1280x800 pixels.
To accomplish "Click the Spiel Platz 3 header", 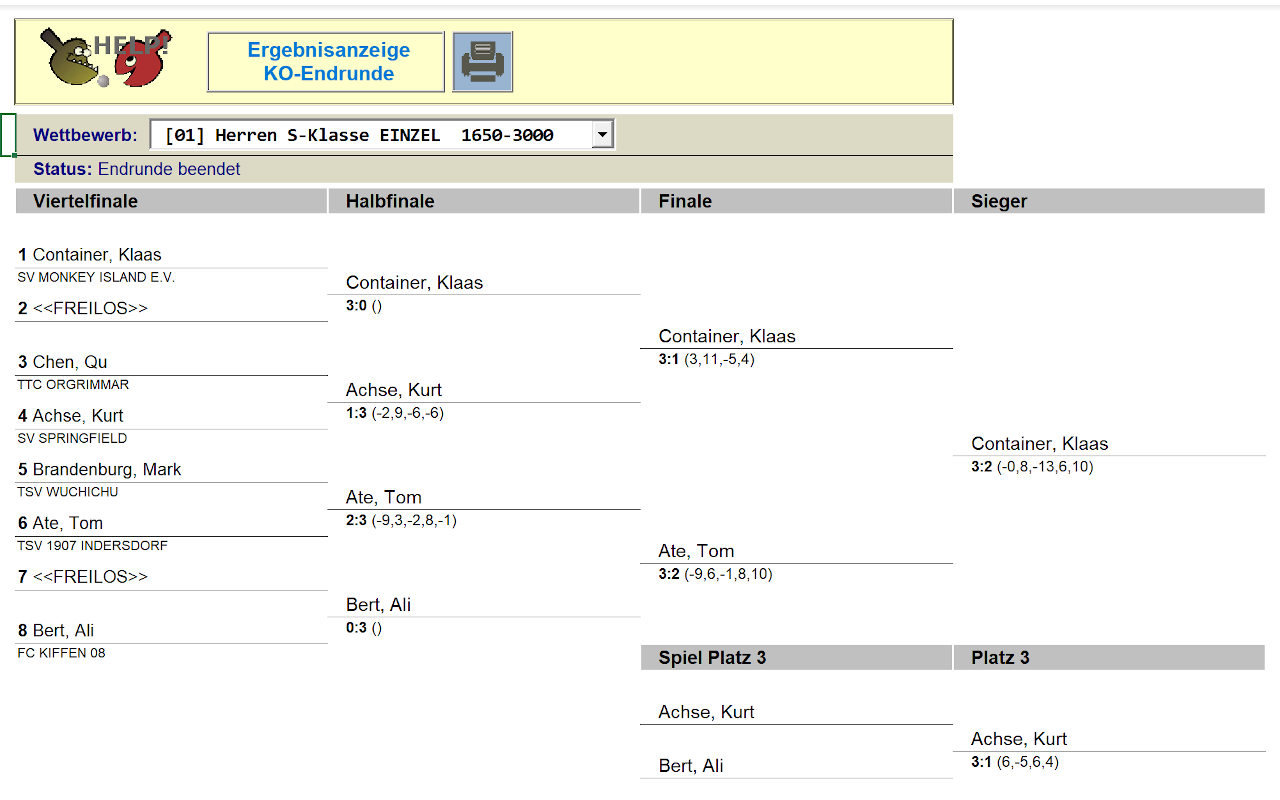I will click(712, 657).
